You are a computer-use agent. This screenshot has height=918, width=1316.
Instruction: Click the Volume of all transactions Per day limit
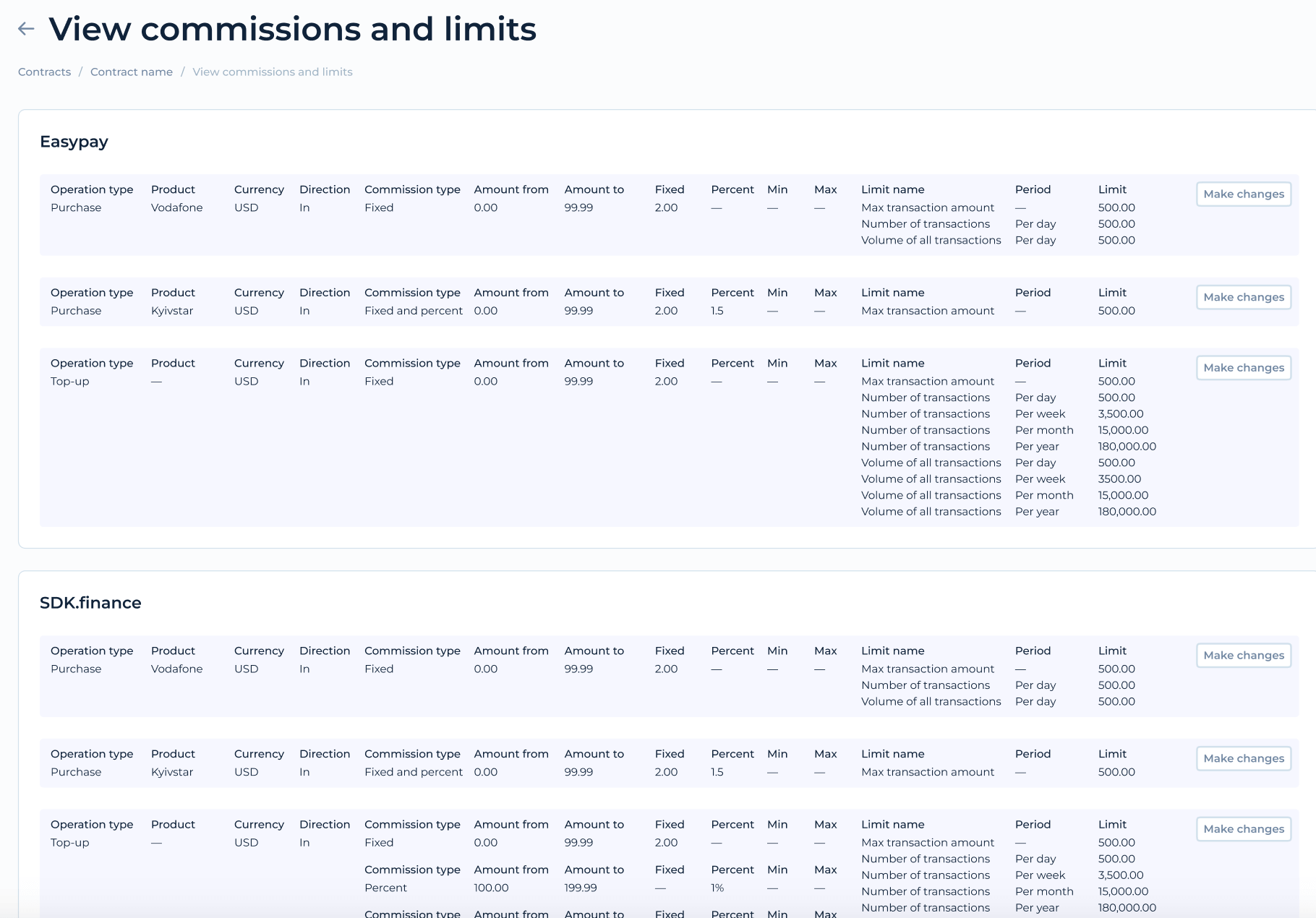coord(931,239)
